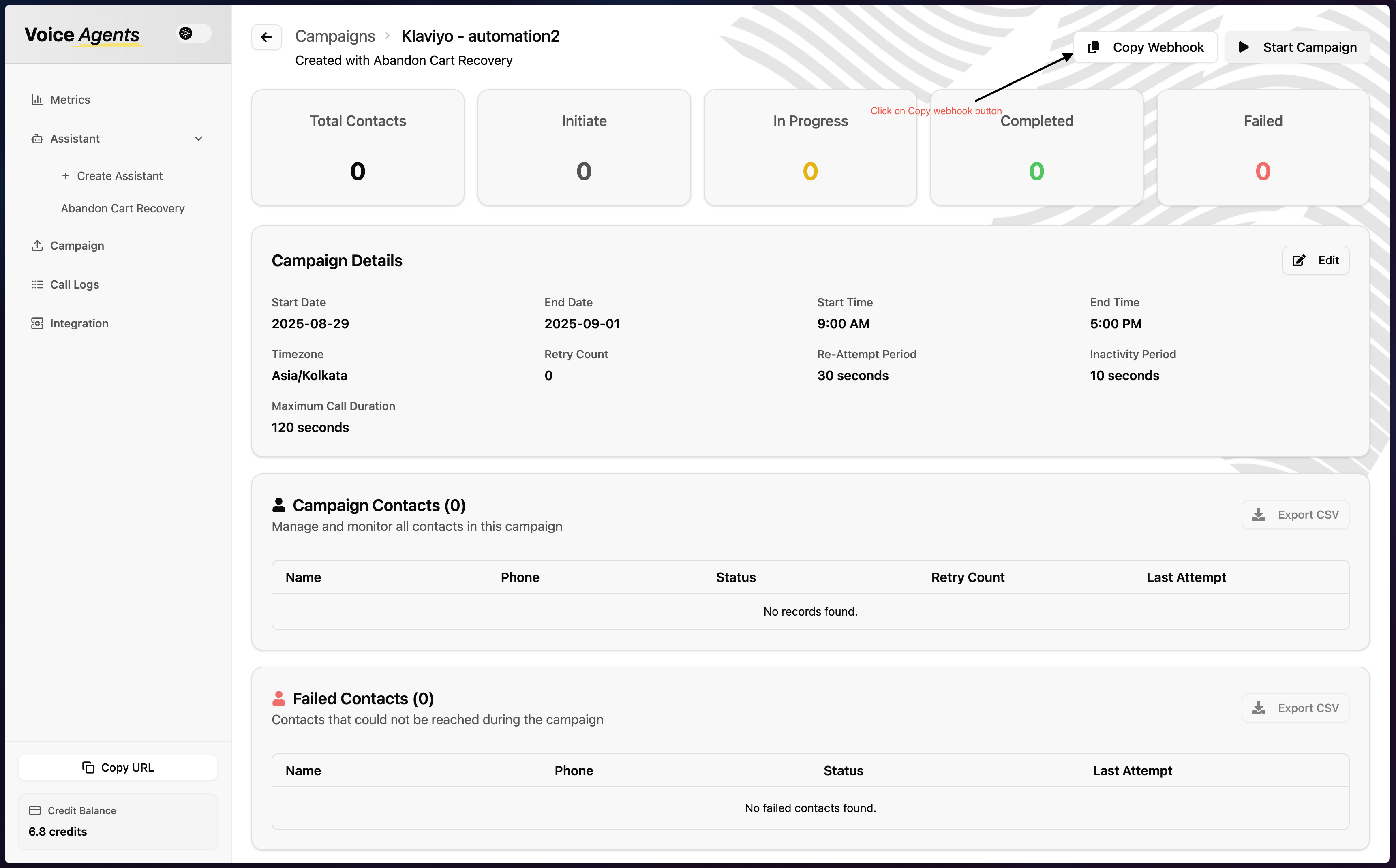Go to Campaign in sidebar

click(x=76, y=246)
